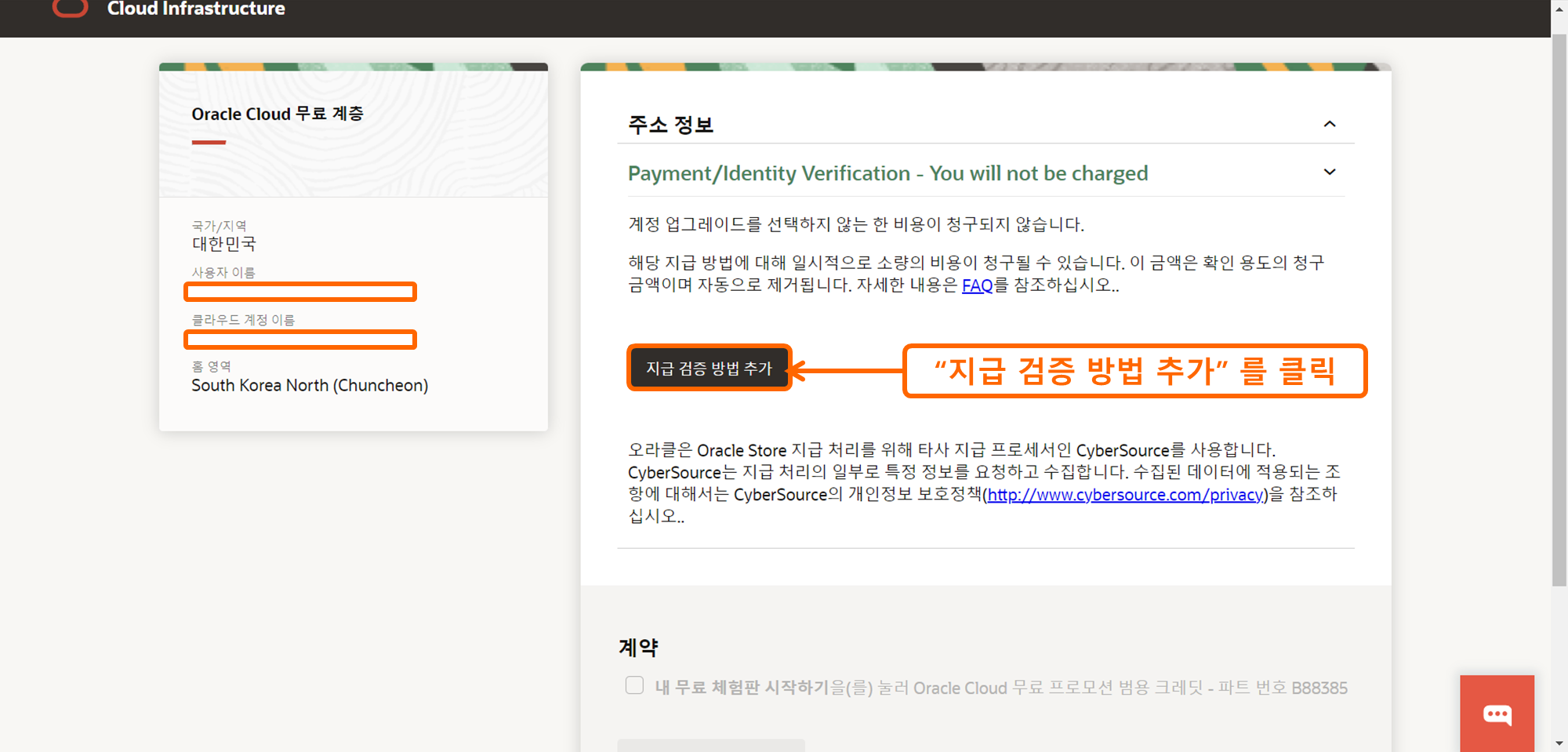The image size is (1568, 752).
Task: Select the 대한민국 country value
Action: pos(224,244)
